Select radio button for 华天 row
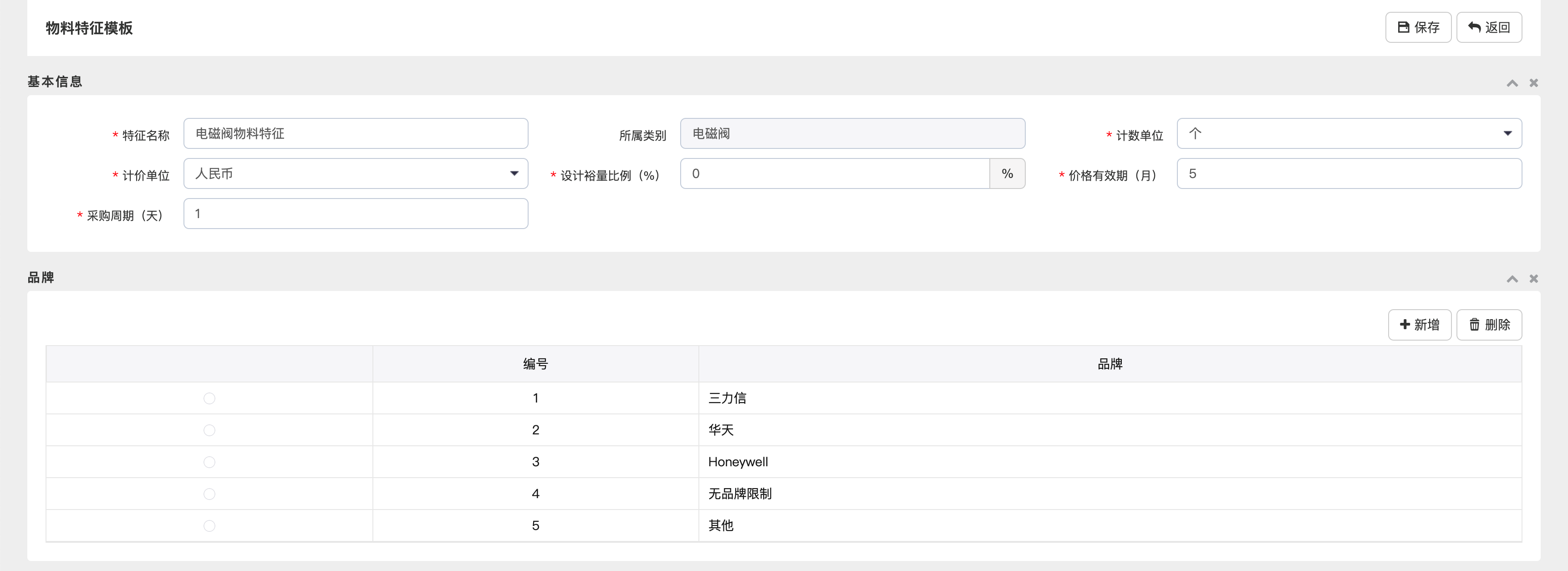The height and width of the screenshot is (571, 1568). click(209, 430)
